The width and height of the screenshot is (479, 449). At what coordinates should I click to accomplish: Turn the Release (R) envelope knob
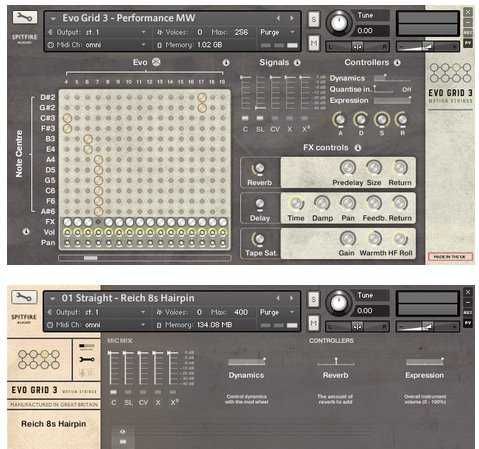402,120
